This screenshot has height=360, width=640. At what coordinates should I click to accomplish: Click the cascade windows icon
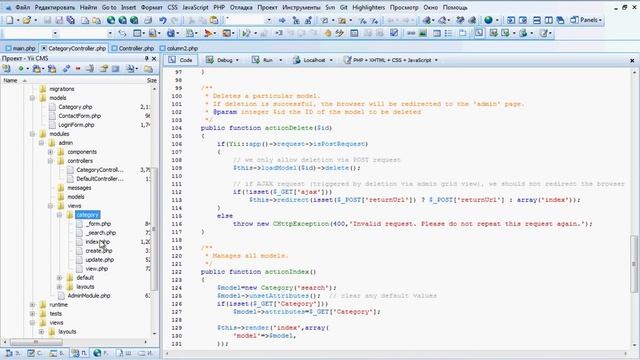coord(560,20)
